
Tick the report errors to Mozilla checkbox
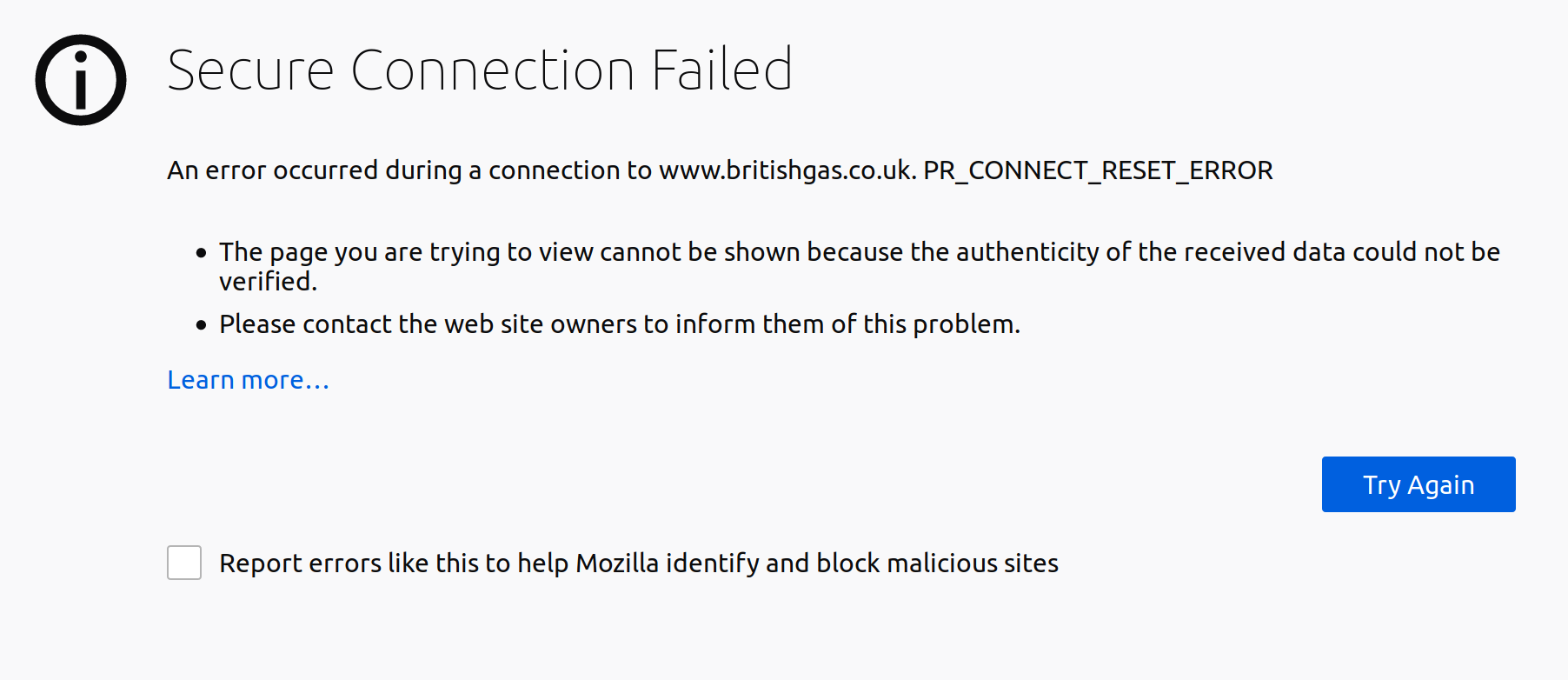(184, 563)
